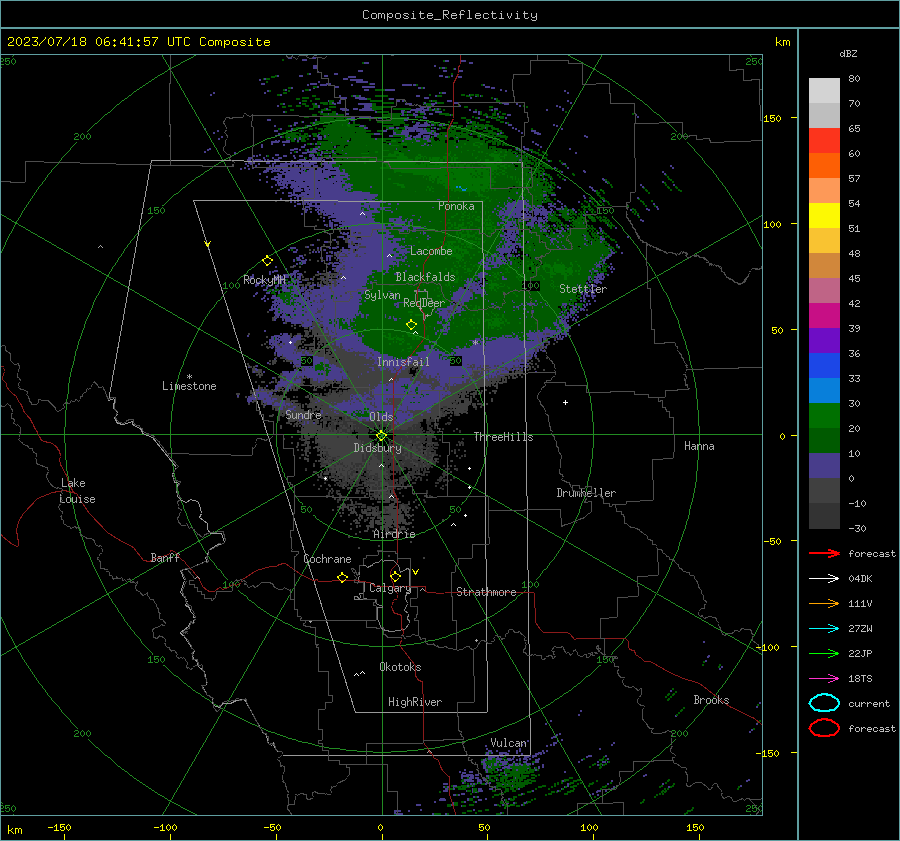Click the Limestone label

[189, 386]
